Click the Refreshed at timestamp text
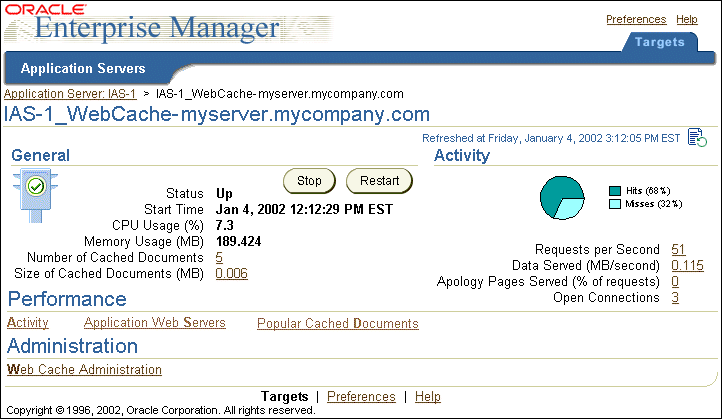The width and height of the screenshot is (722, 419). [x=551, y=138]
